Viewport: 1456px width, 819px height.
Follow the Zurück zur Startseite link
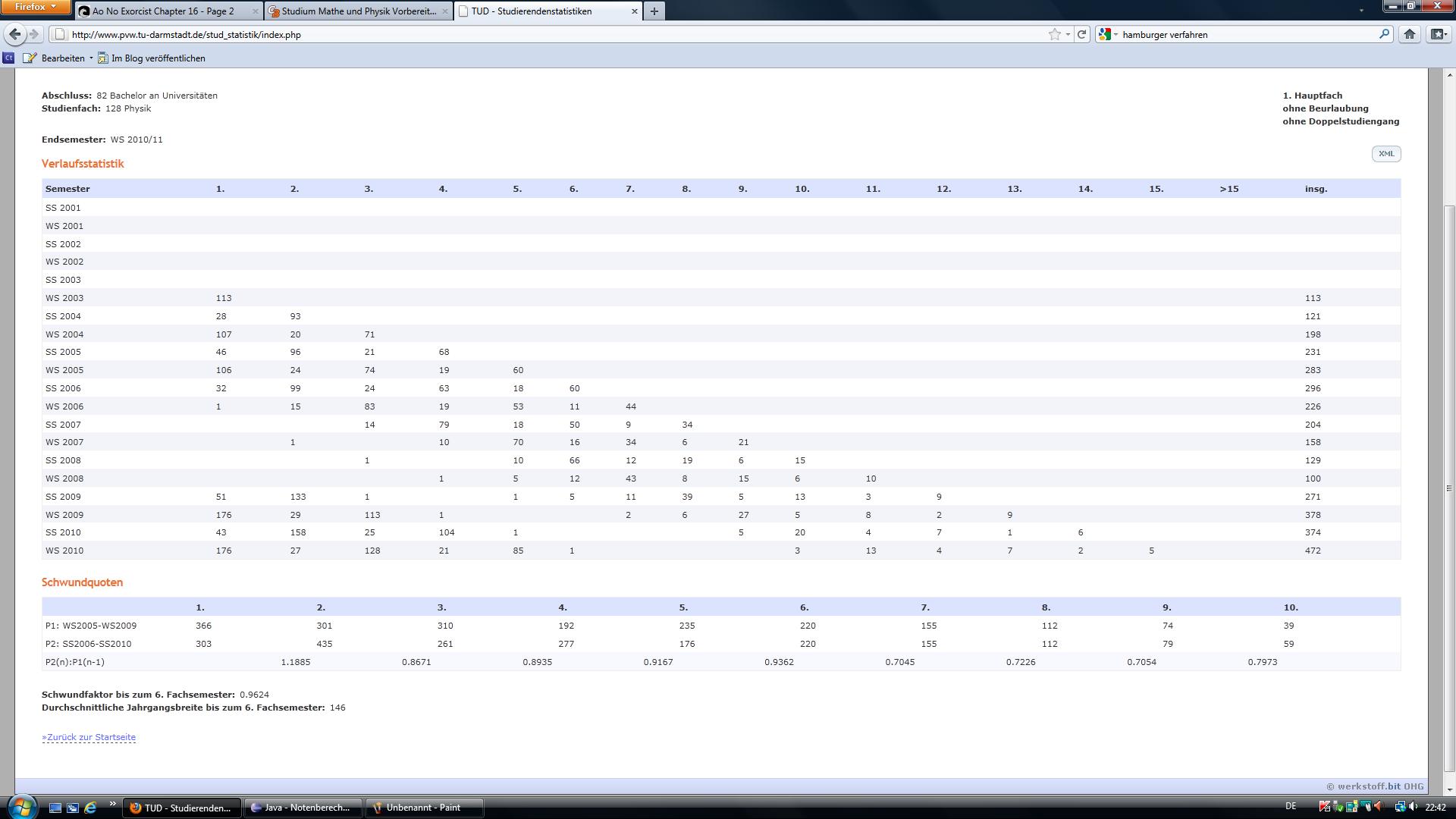[89, 737]
